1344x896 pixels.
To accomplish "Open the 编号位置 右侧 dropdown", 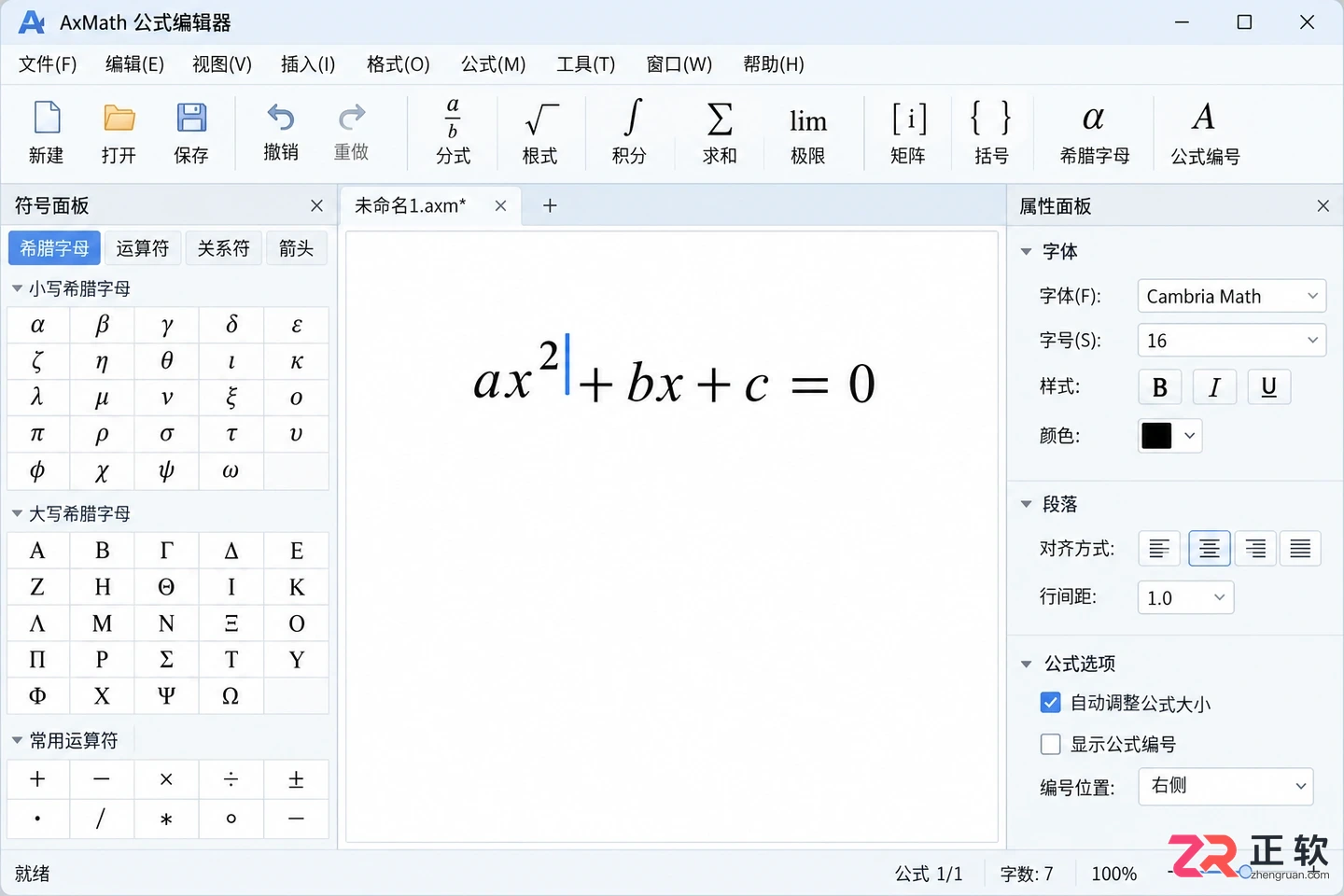I will click(1225, 786).
